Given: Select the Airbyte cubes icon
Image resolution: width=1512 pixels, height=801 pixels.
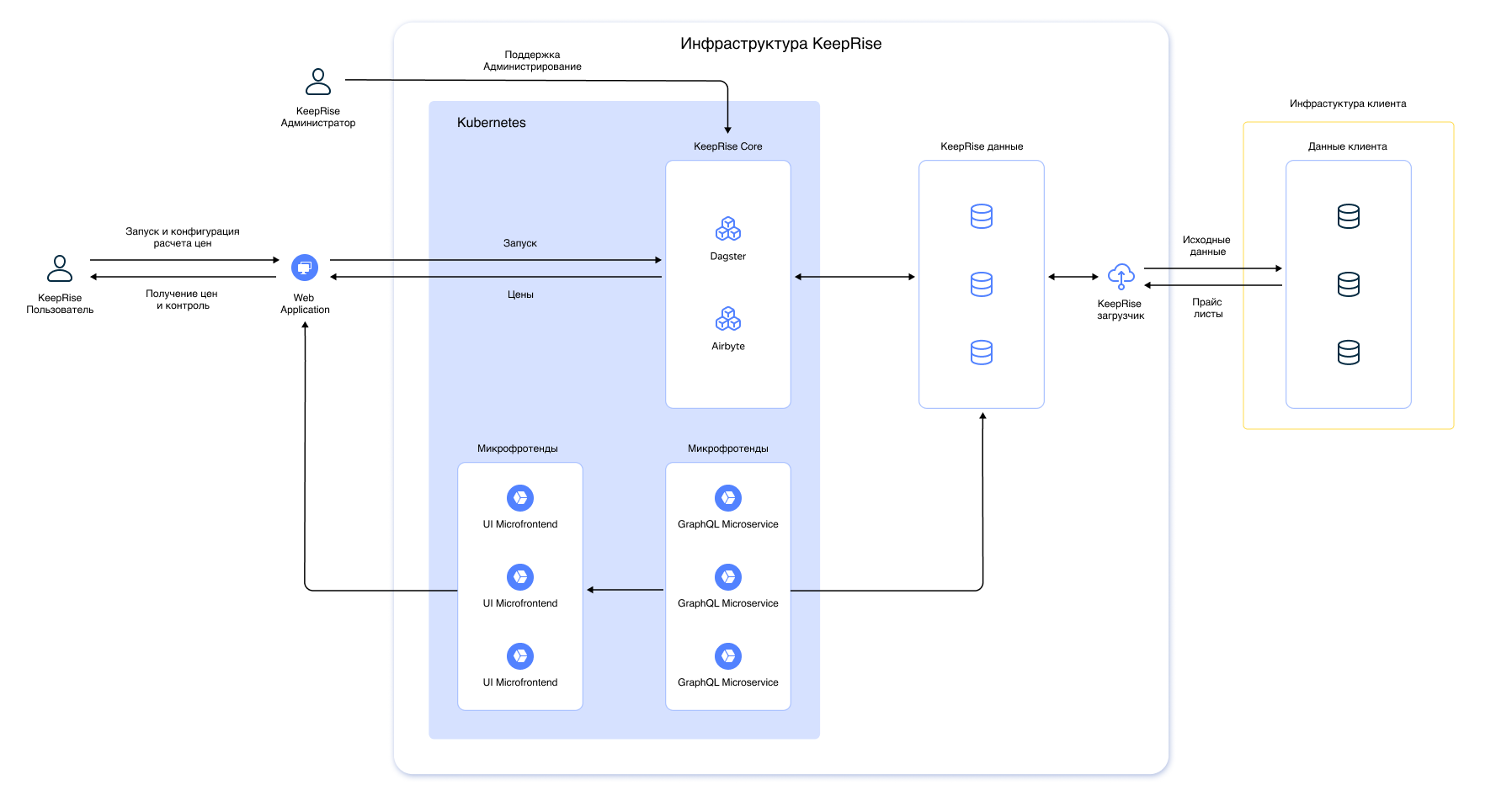Looking at the screenshot, I should (x=728, y=319).
